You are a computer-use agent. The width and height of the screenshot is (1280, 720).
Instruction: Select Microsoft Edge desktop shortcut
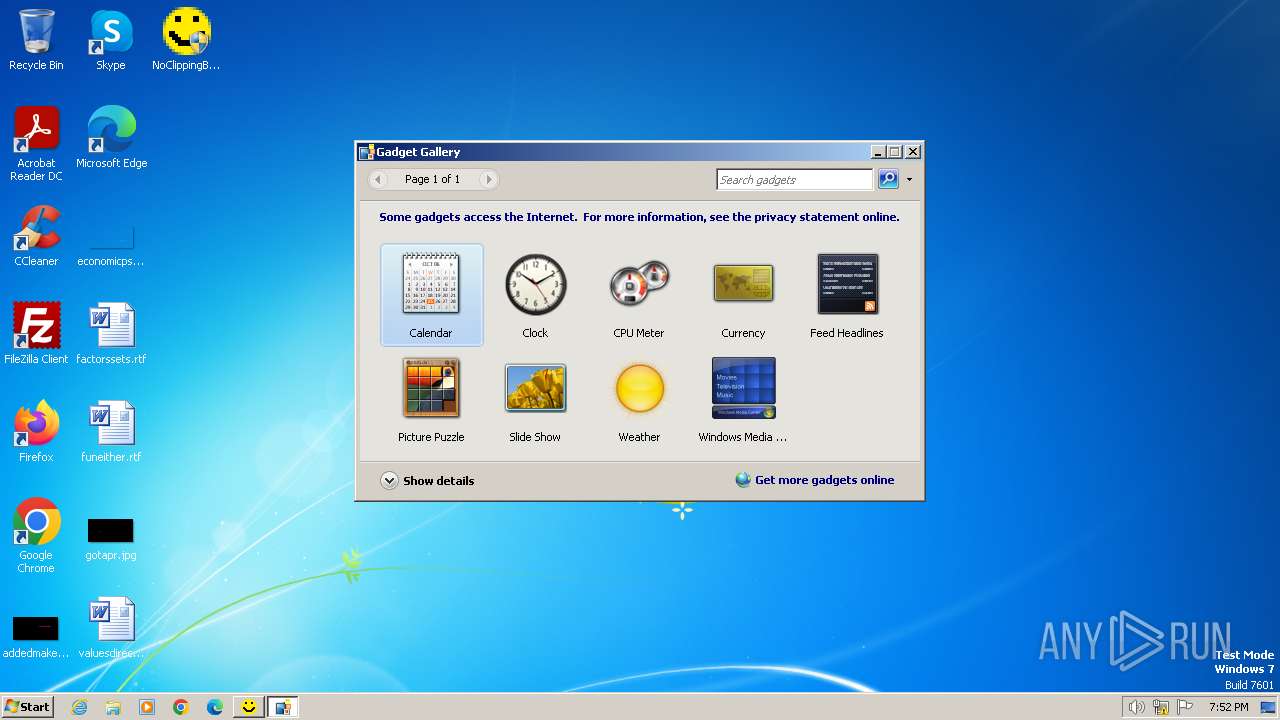coord(111,138)
